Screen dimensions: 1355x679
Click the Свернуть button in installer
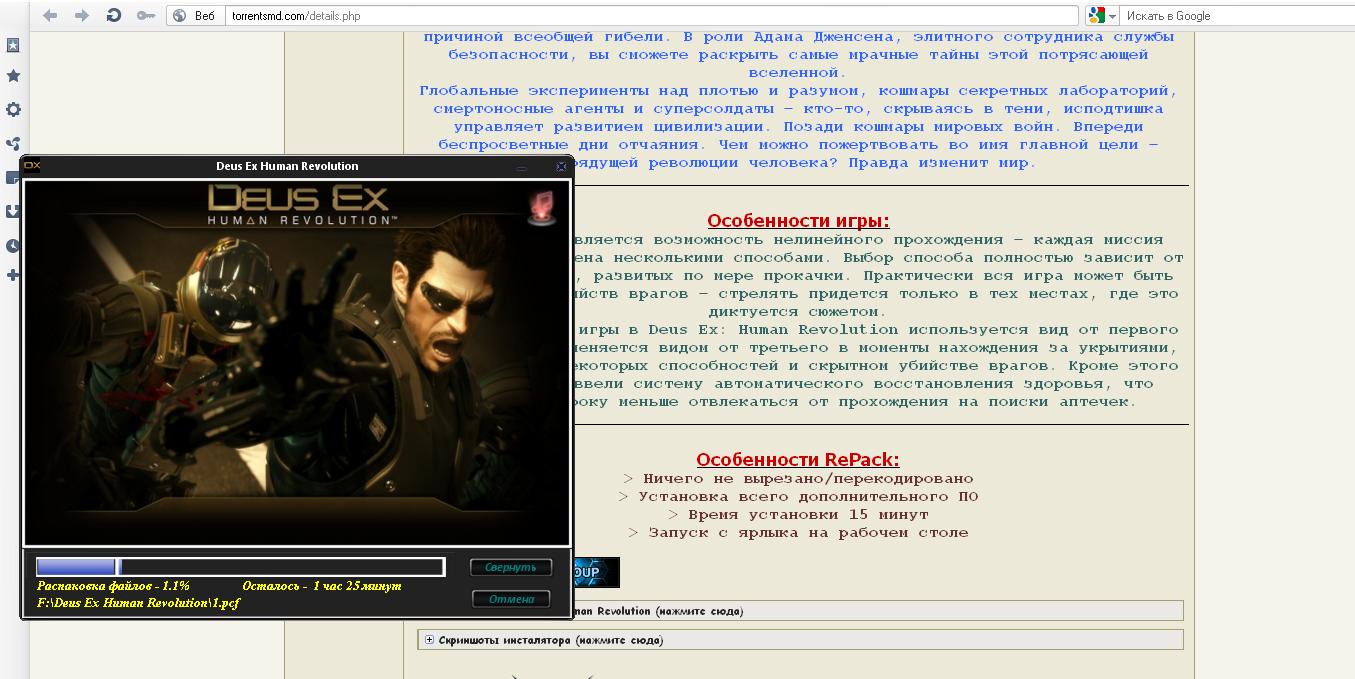click(511, 567)
